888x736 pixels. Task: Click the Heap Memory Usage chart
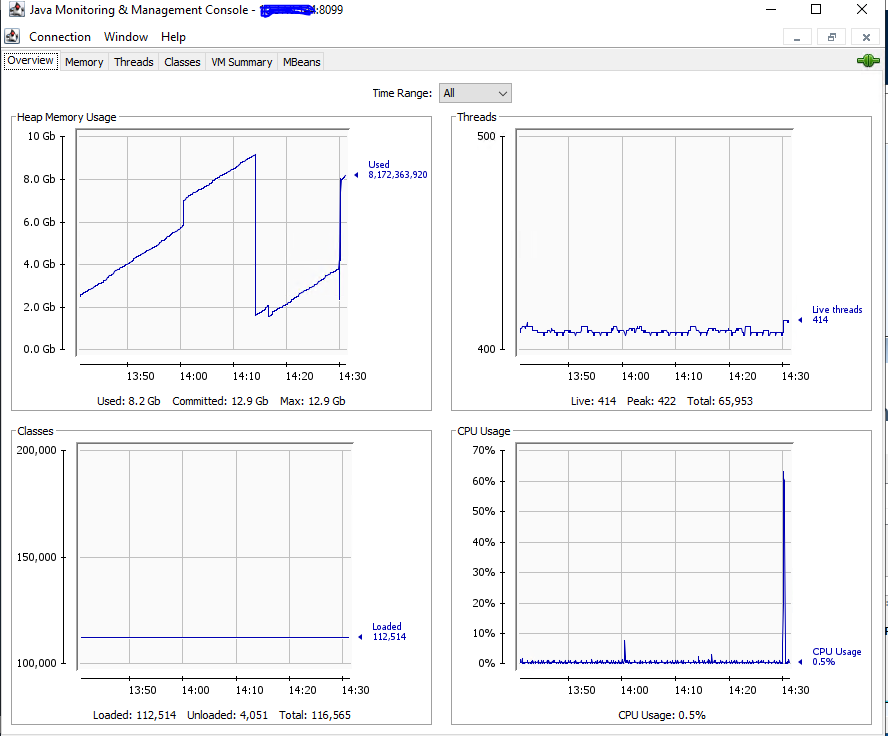[212, 241]
